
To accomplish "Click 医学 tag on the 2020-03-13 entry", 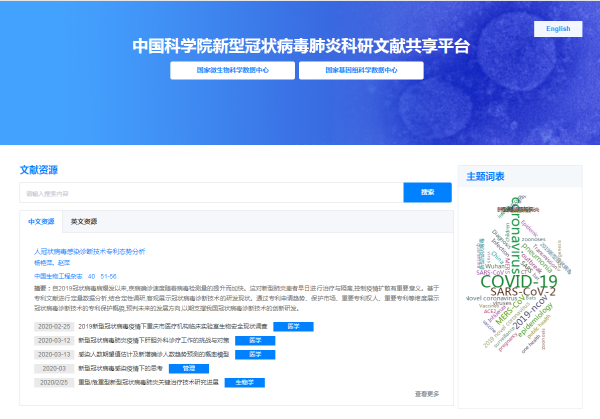I will click(254, 354).
